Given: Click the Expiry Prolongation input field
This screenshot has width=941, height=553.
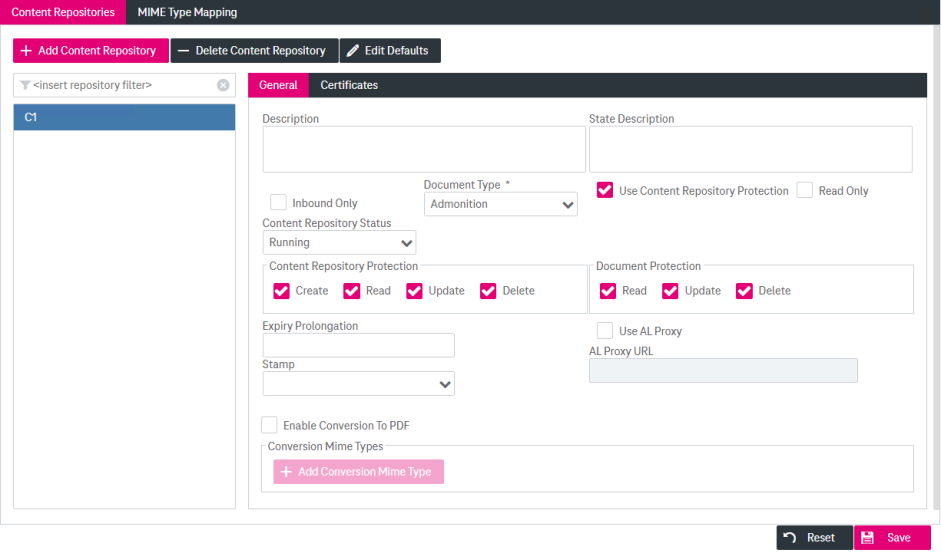Looking at the screenshot, I should click(358, 345).
